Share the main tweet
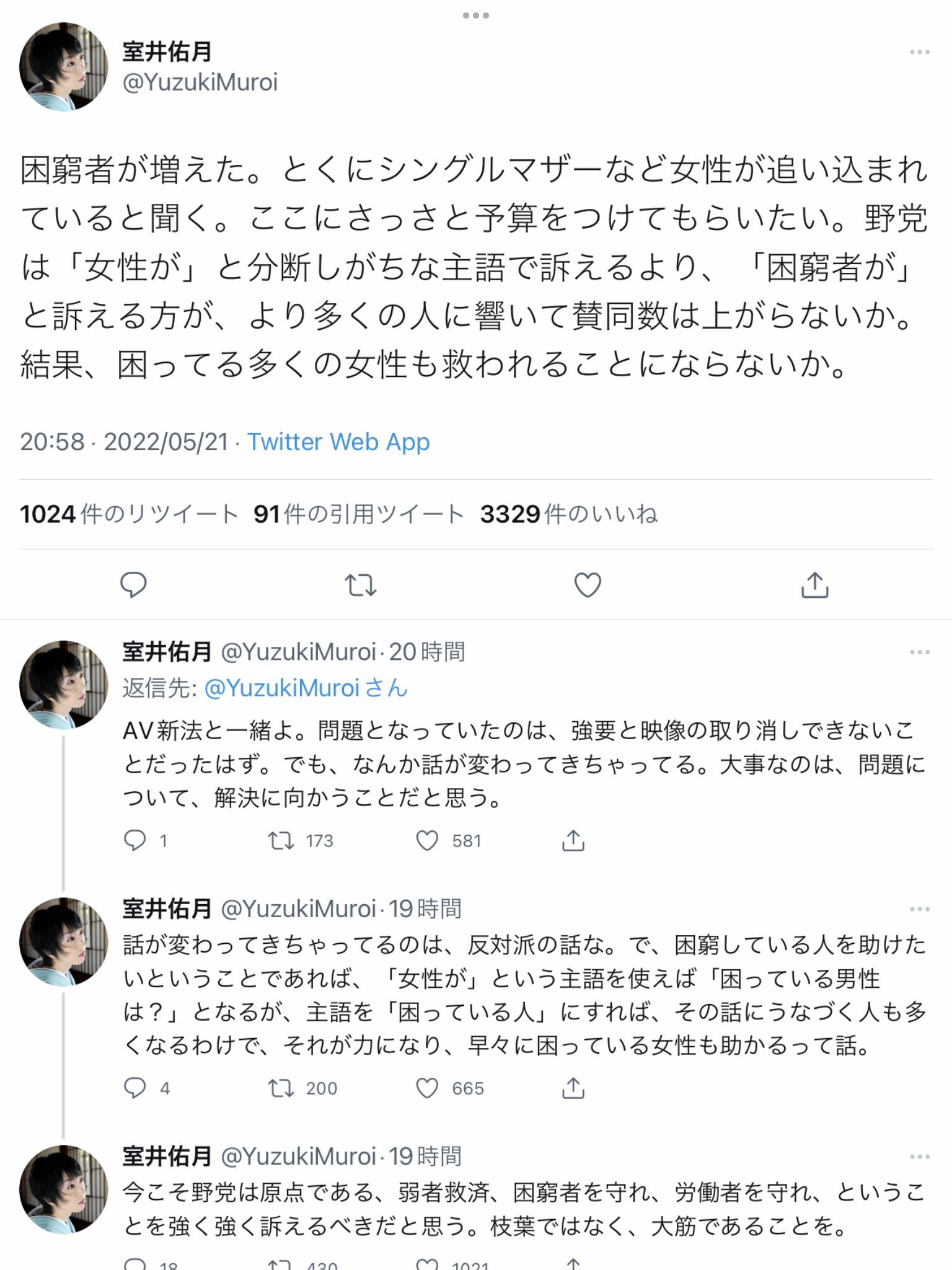Screen dimensions: 952x1270 pyautogui.click(x=814, y=585)
